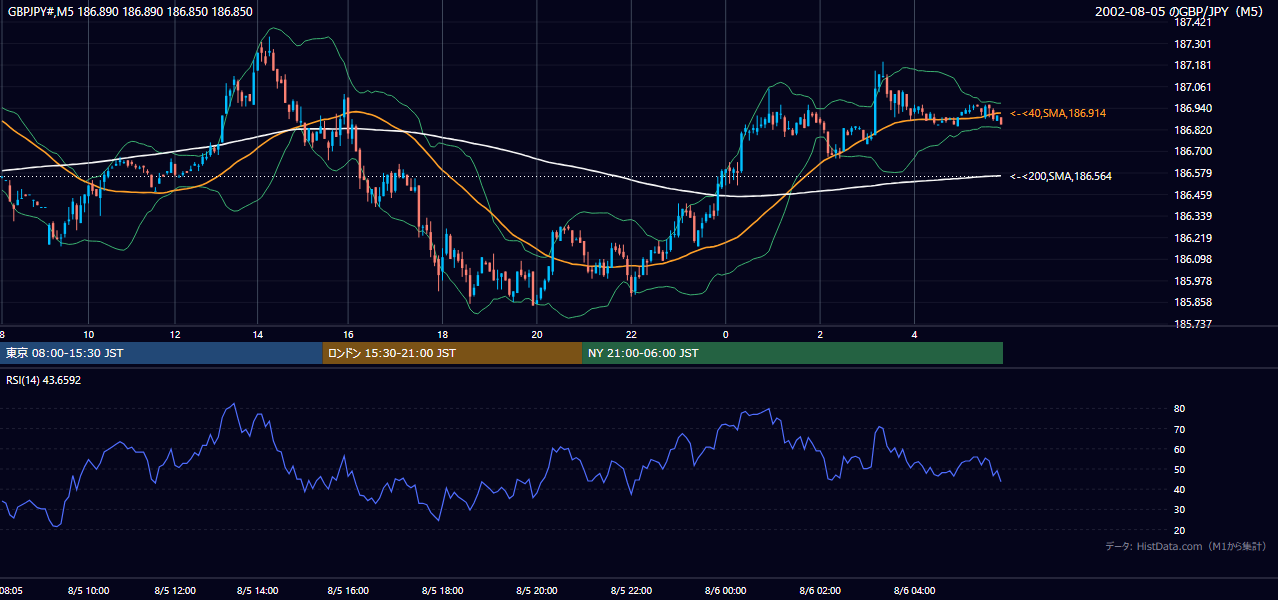Click the 186.820 price axis value
The image size is (1278, 600).
(1193, 130)
